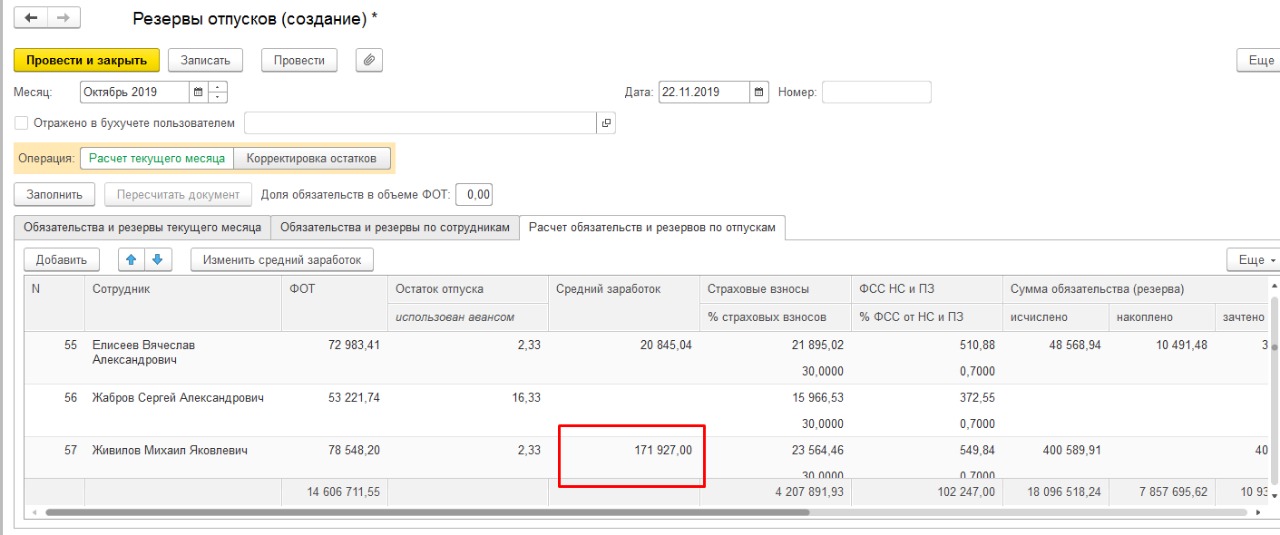
Task: Enable 'Отражено в бухучете пользователем' checkbox
Action: coord(22,123)
